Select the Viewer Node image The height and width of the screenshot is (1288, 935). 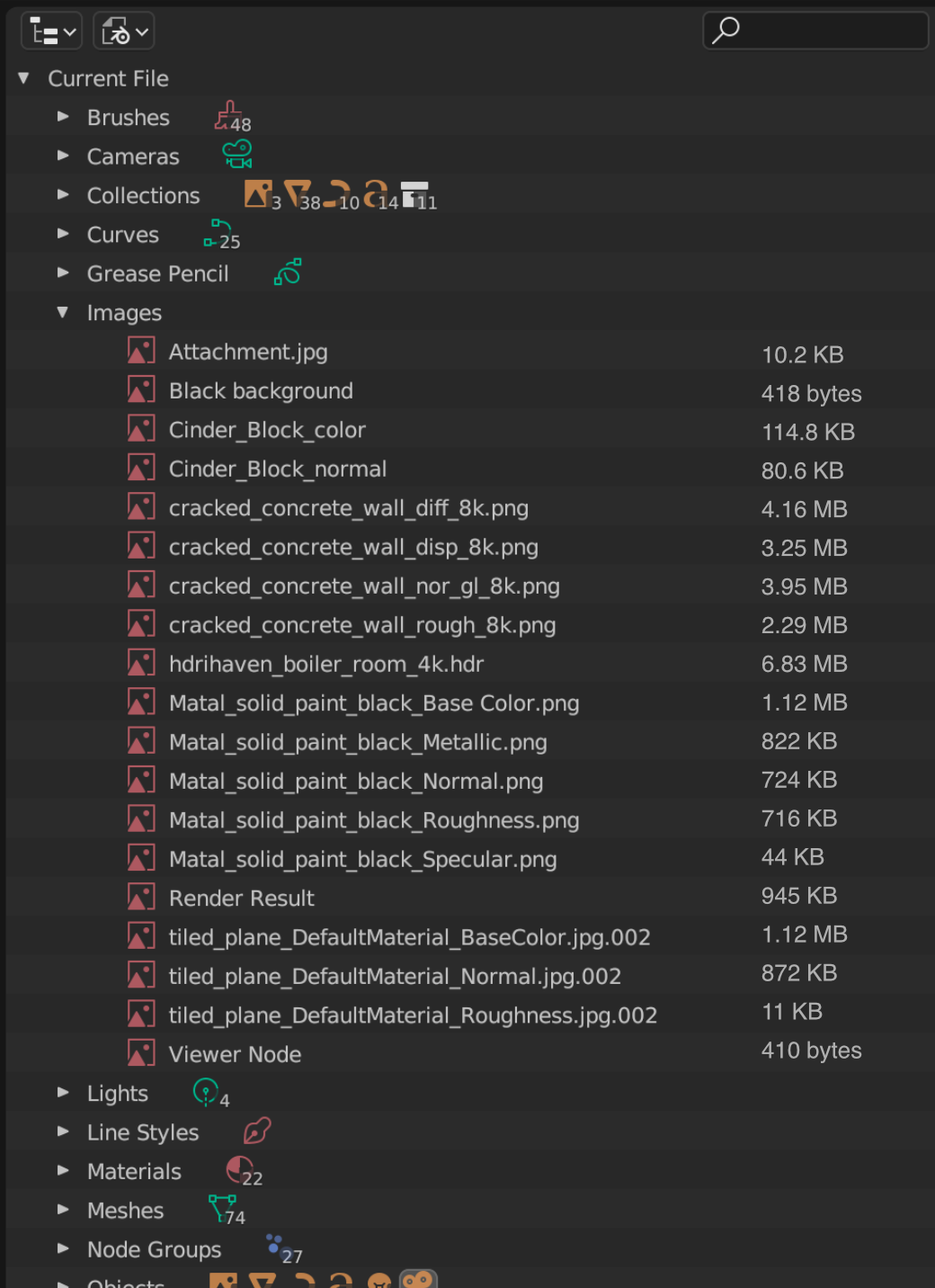(x=235, y=1054)
